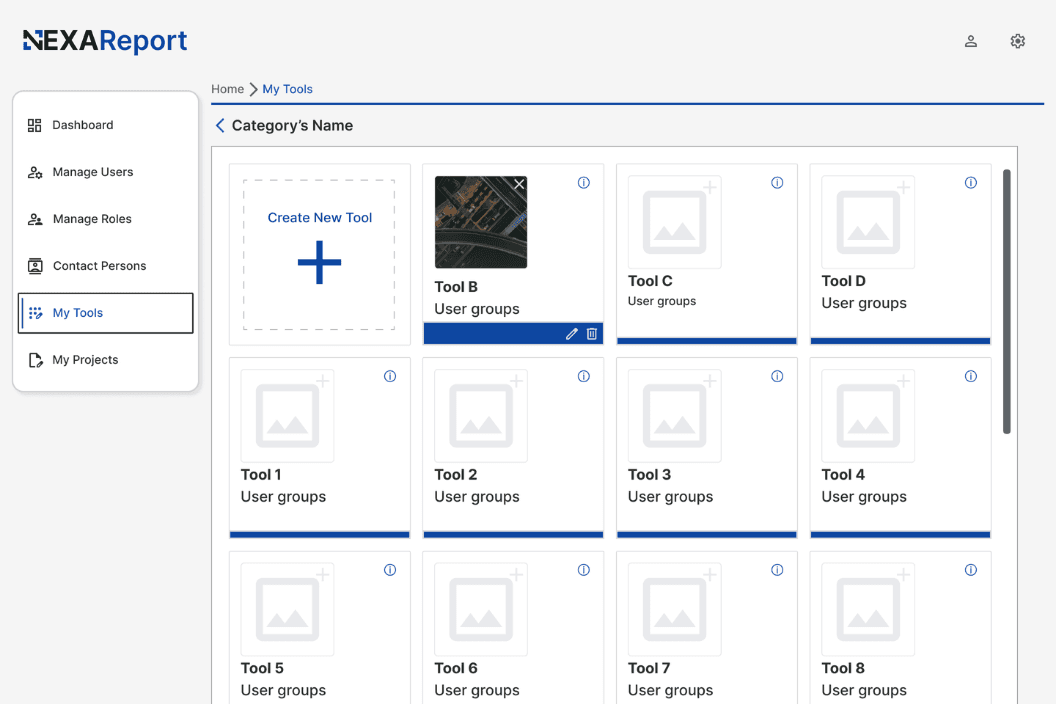Click the info icon on Tool 8
Image resolution: width=1056 pixels, height=704 pixels.
coord(971,570)
